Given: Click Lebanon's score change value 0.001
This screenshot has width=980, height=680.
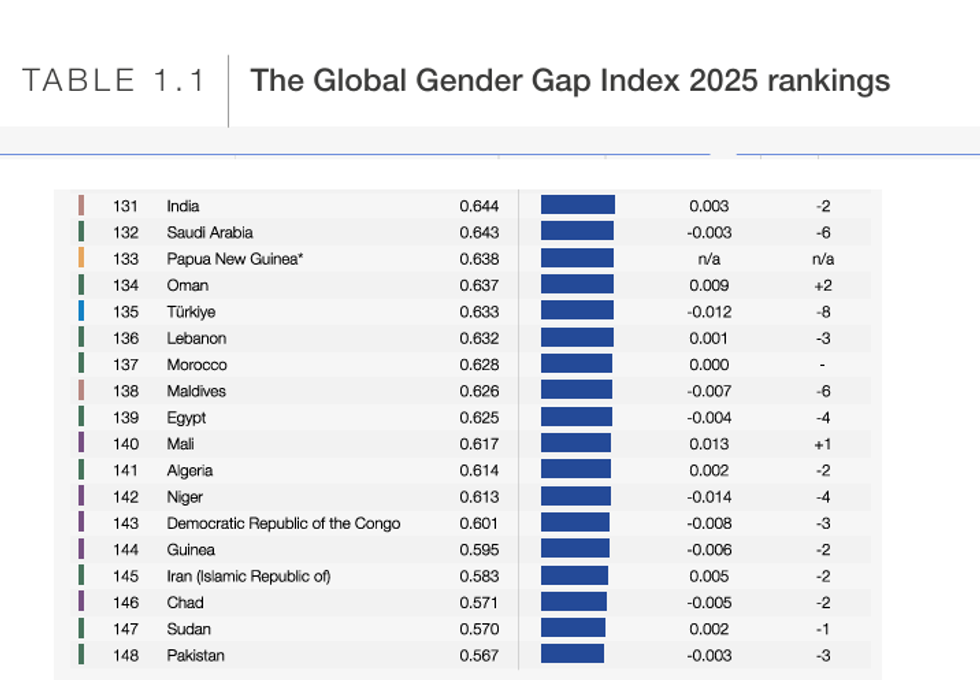Looking at the screenshot, I should click(x=709, y=338).
